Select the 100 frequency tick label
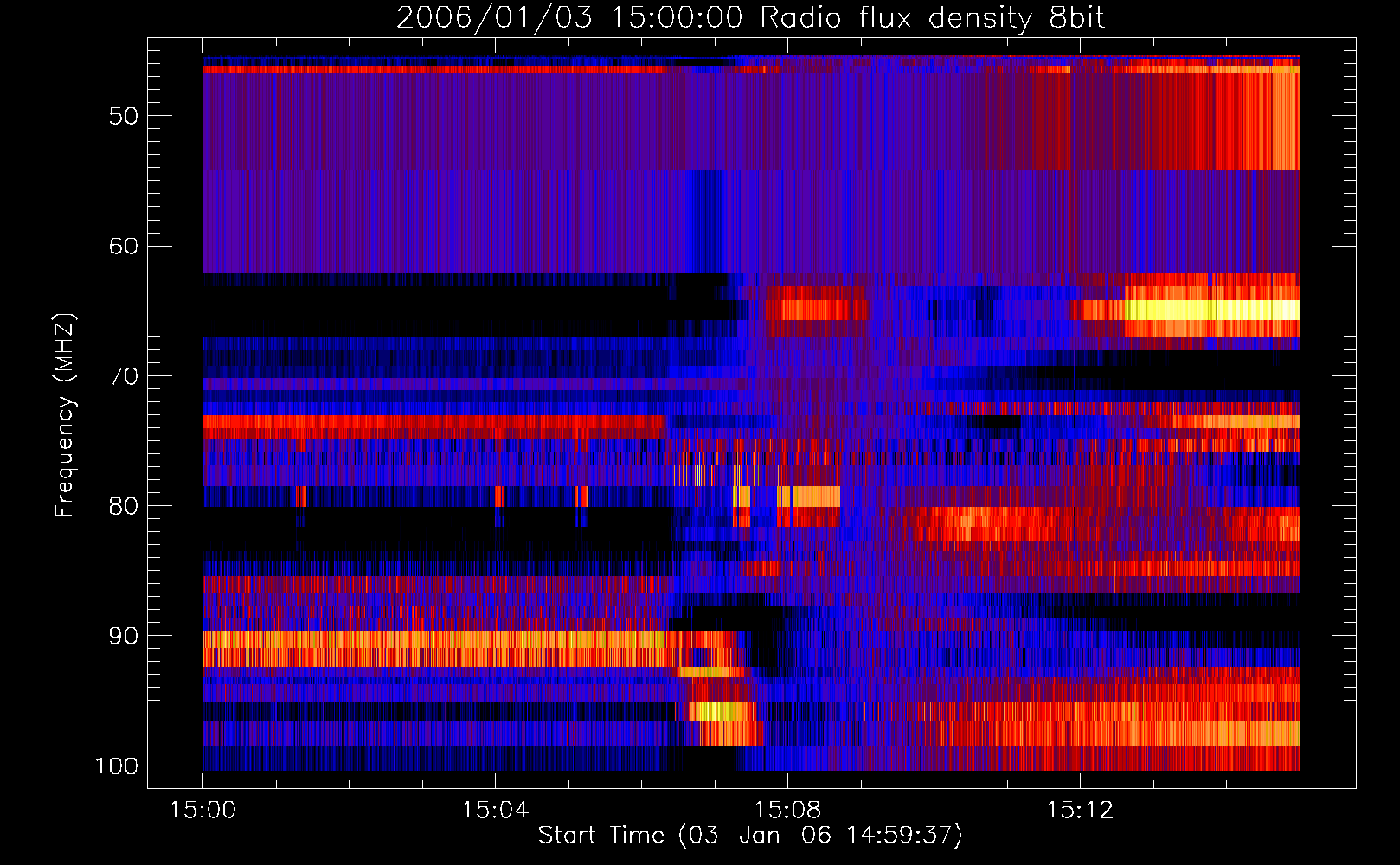 tap(117, 766)
